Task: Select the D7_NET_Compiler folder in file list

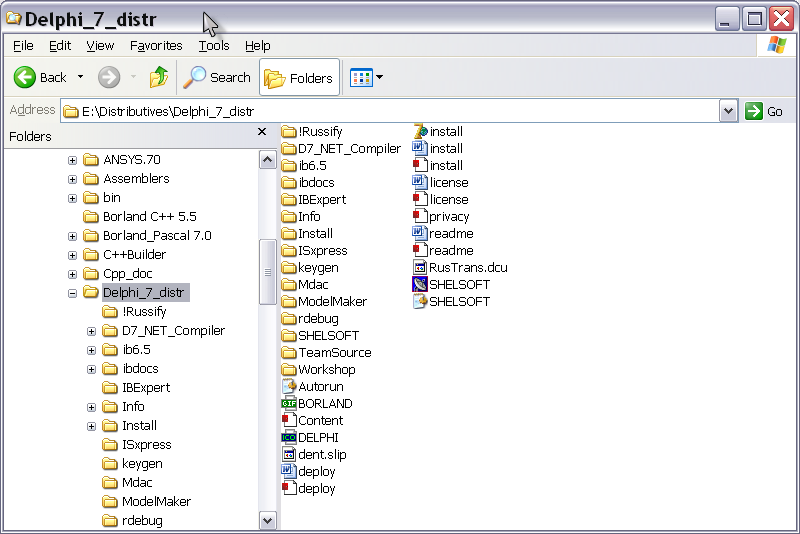Action: (x=341, y=149)
